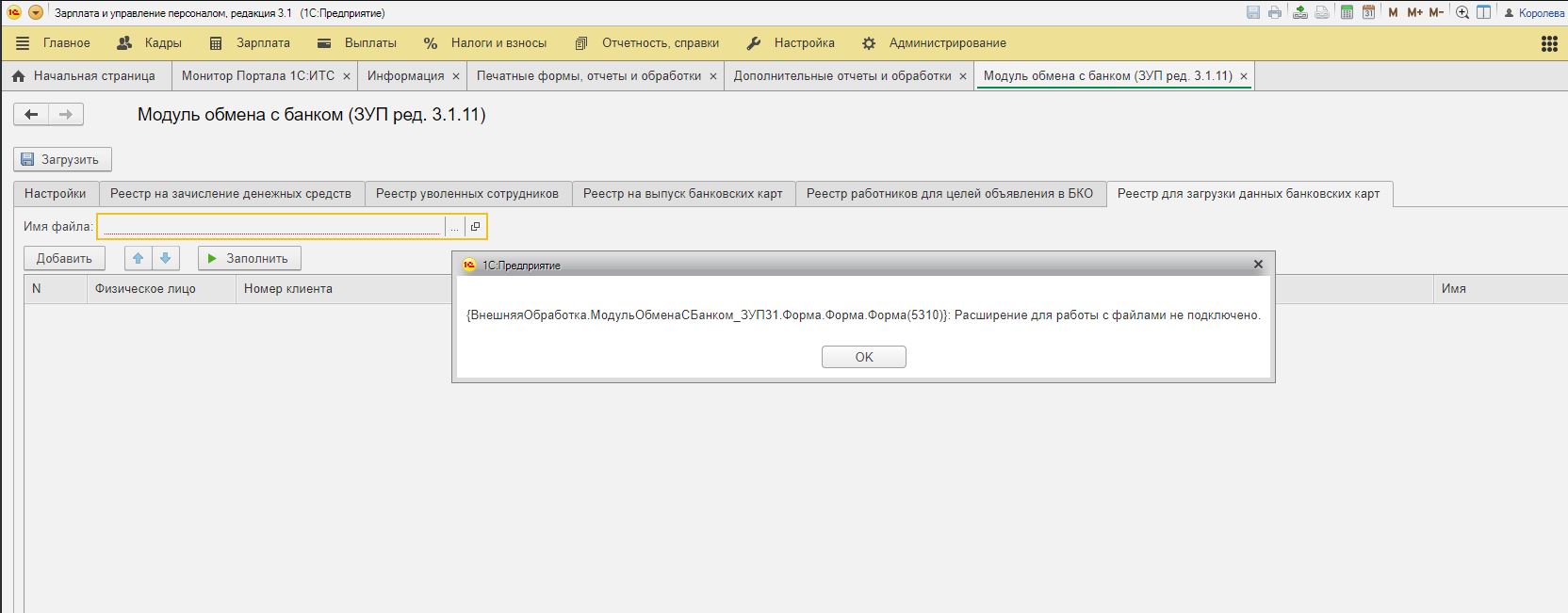Open Реестр на зачисление денежных средств tab

tap(231, 194)
